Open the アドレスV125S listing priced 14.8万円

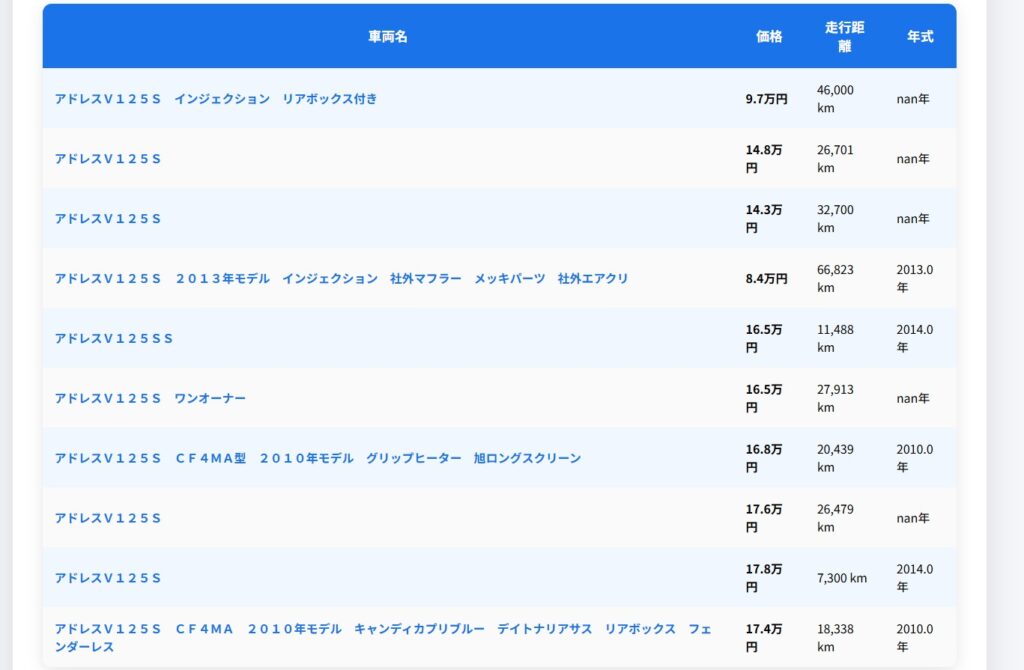108,159
